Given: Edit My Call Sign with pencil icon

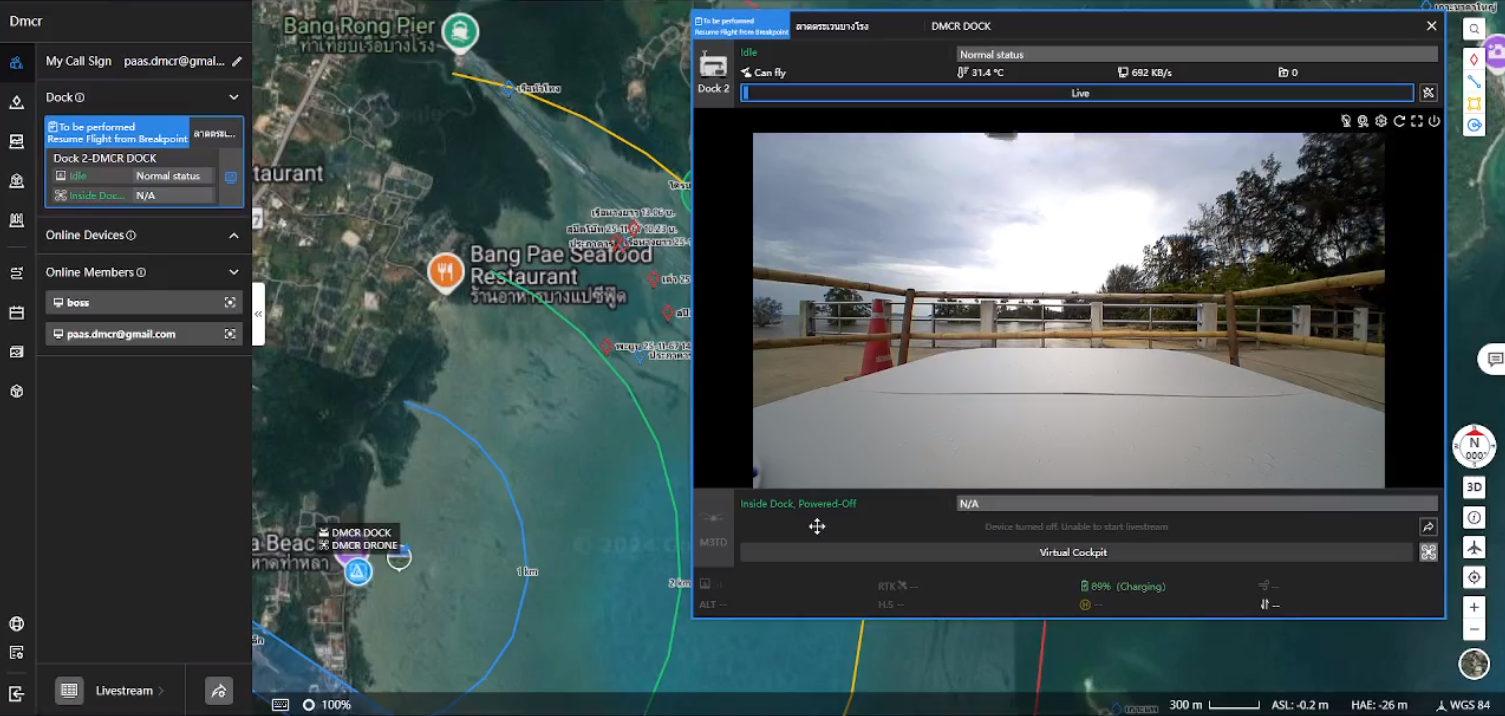Looking at the screenshot, I should click(x=237, y=61).
